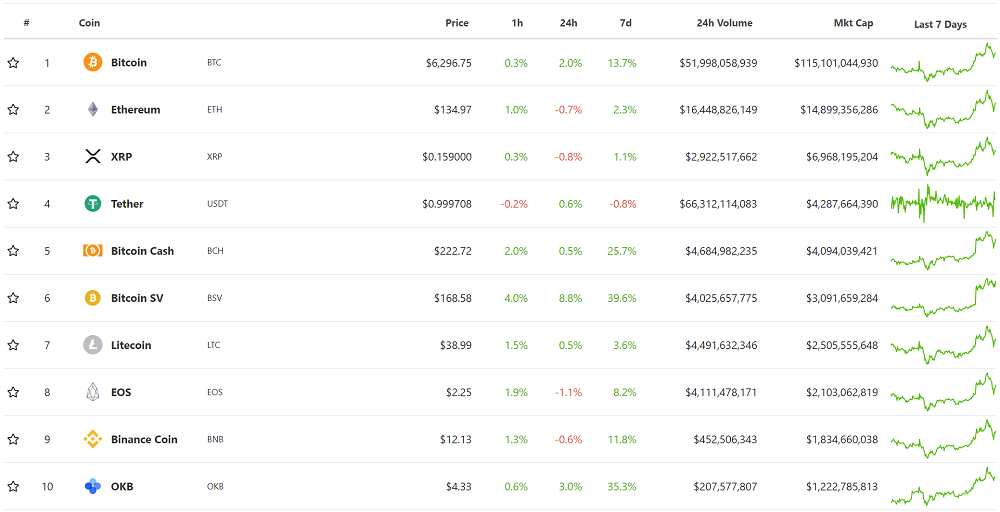Click Bitcoin's market cap $115,101,044,930
Image resolution: width=1000 pixels, height=512 pixels.
coord(836,62)
